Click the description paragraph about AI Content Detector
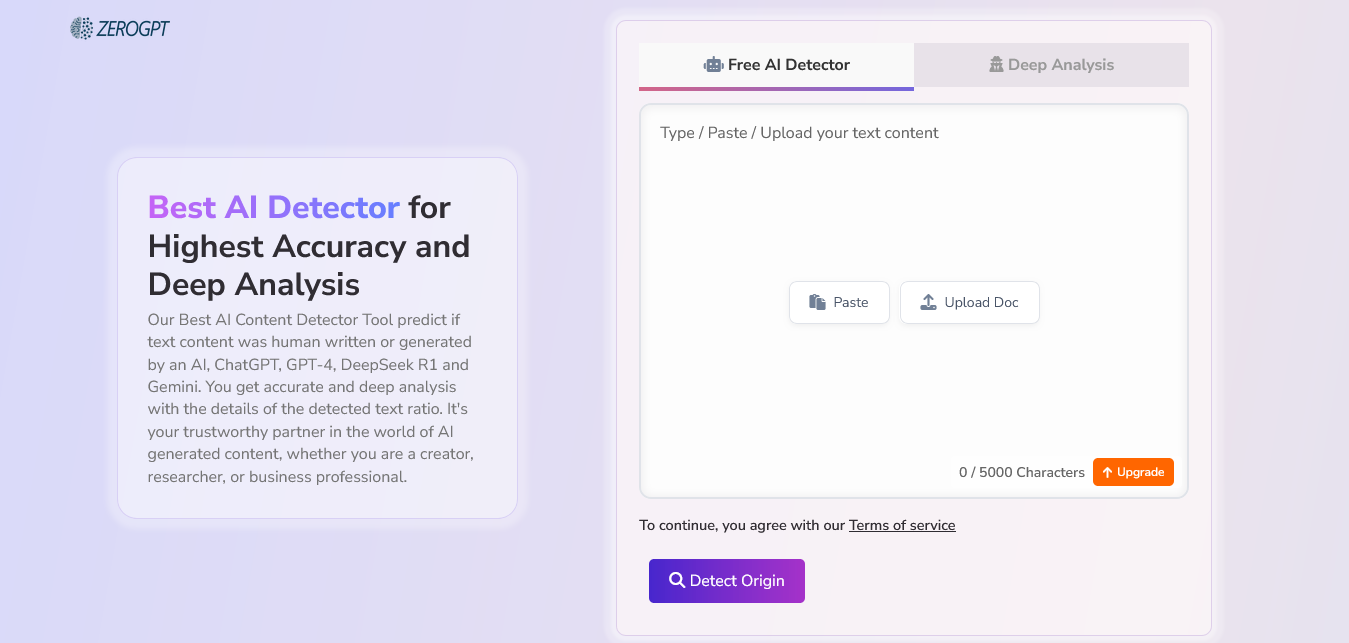The width and height of the screenshot is (1349, 643). pos(312,398)
